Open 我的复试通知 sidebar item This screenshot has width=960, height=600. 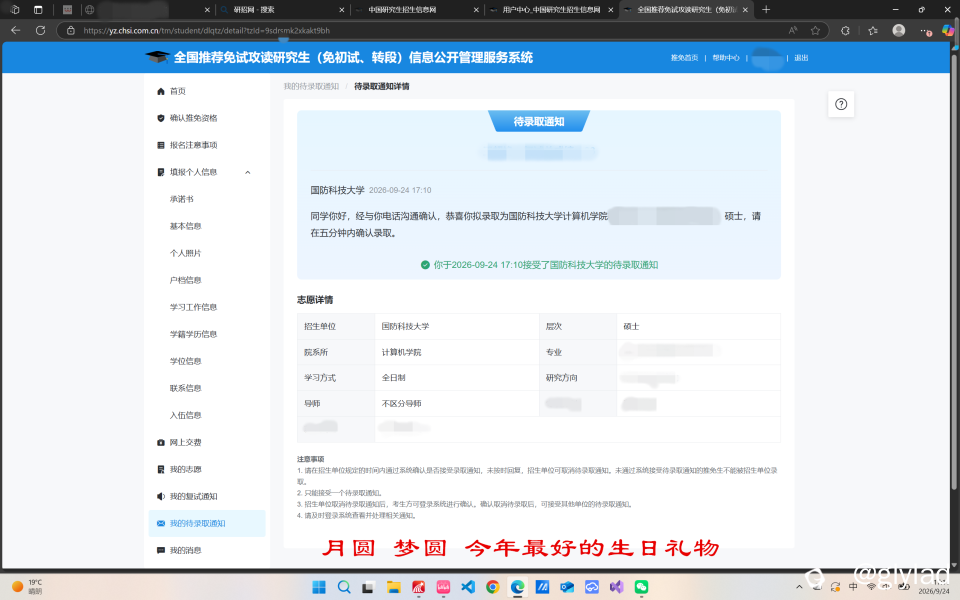coord(193,496)
